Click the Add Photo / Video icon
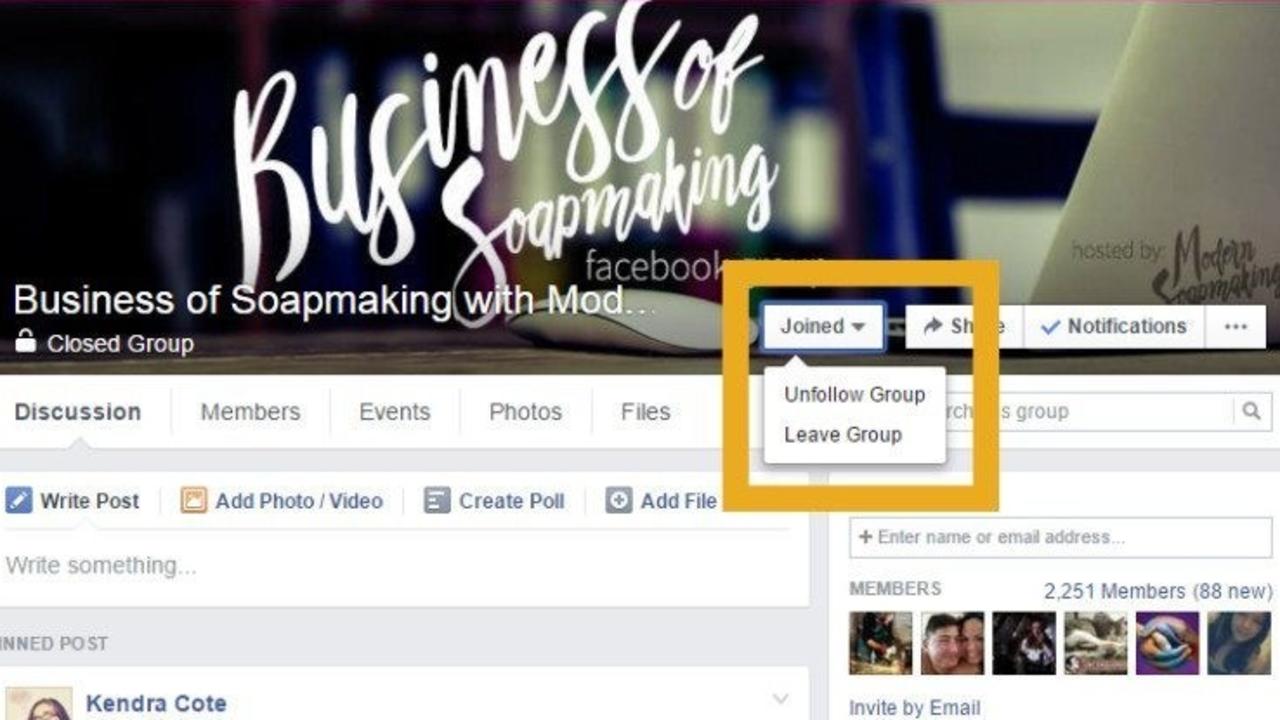The width and height of the screenshot is (1280, 720). click(193, 500)
